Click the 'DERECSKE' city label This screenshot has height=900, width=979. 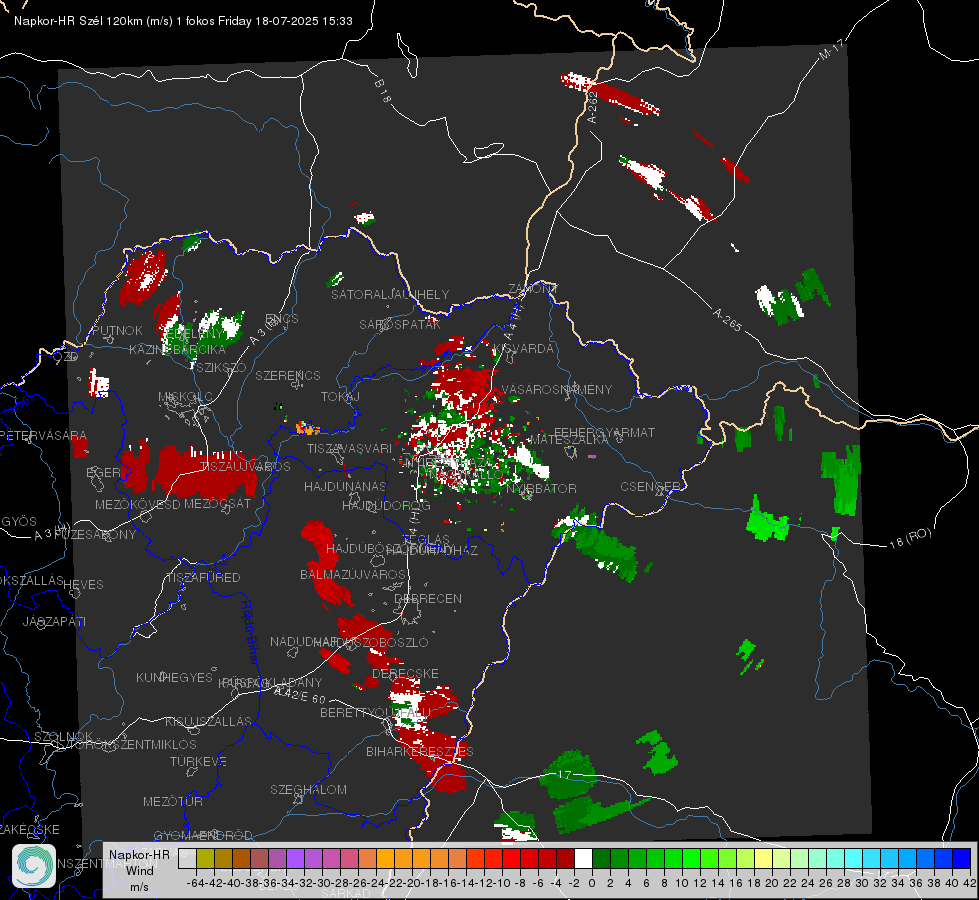pyautogui.click(x=405, y=673)
